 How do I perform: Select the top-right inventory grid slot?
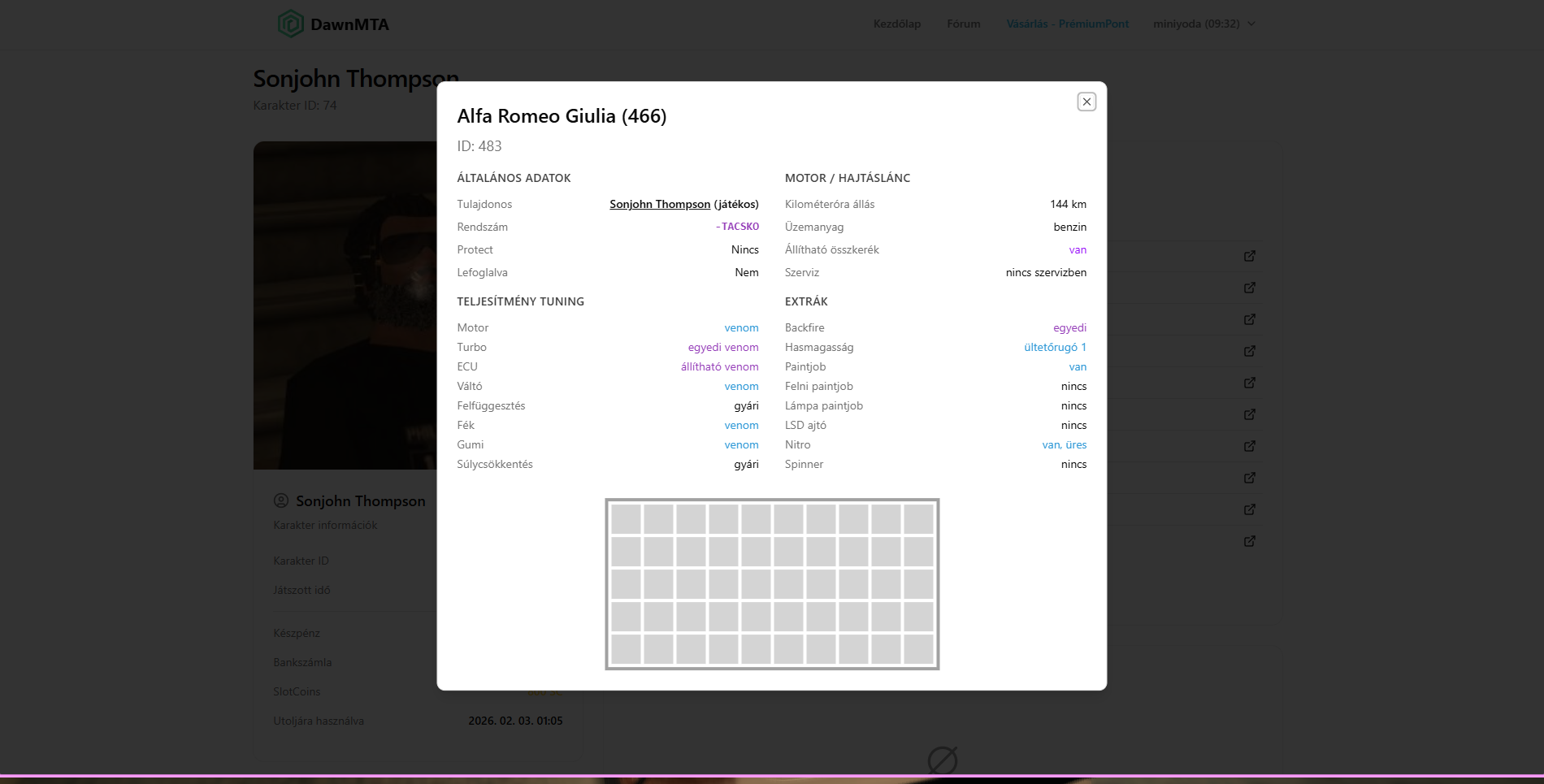click(x=918, y=519)
